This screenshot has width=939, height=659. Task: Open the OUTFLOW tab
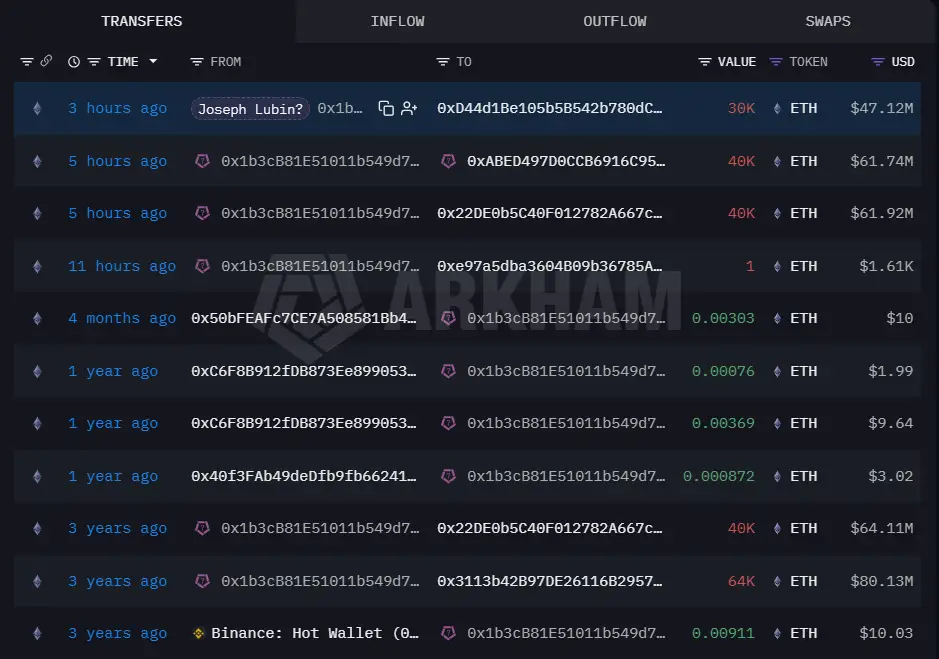(x=614, y=22)
